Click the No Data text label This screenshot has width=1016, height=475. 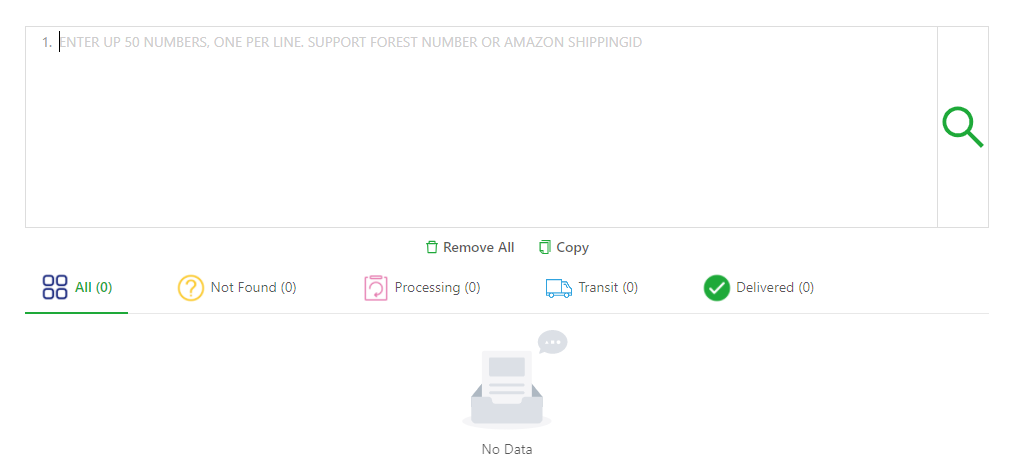click(507, 449)
